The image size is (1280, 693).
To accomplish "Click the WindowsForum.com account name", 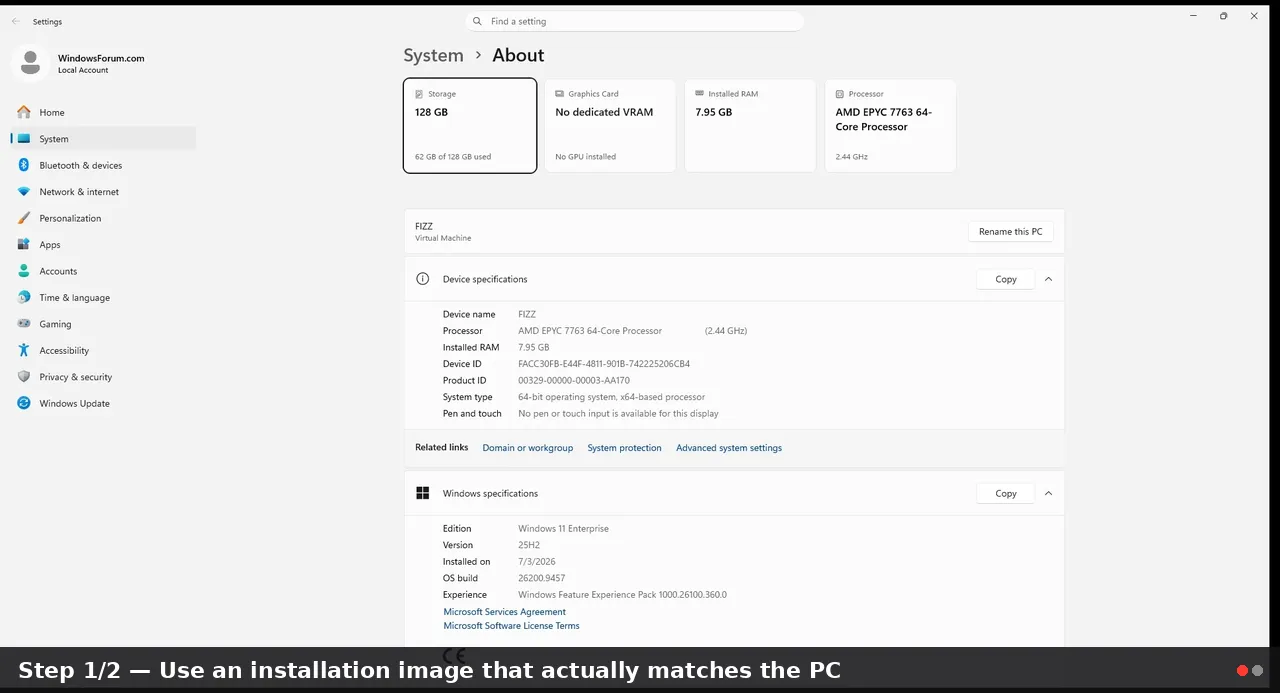I will coord(101,58).
